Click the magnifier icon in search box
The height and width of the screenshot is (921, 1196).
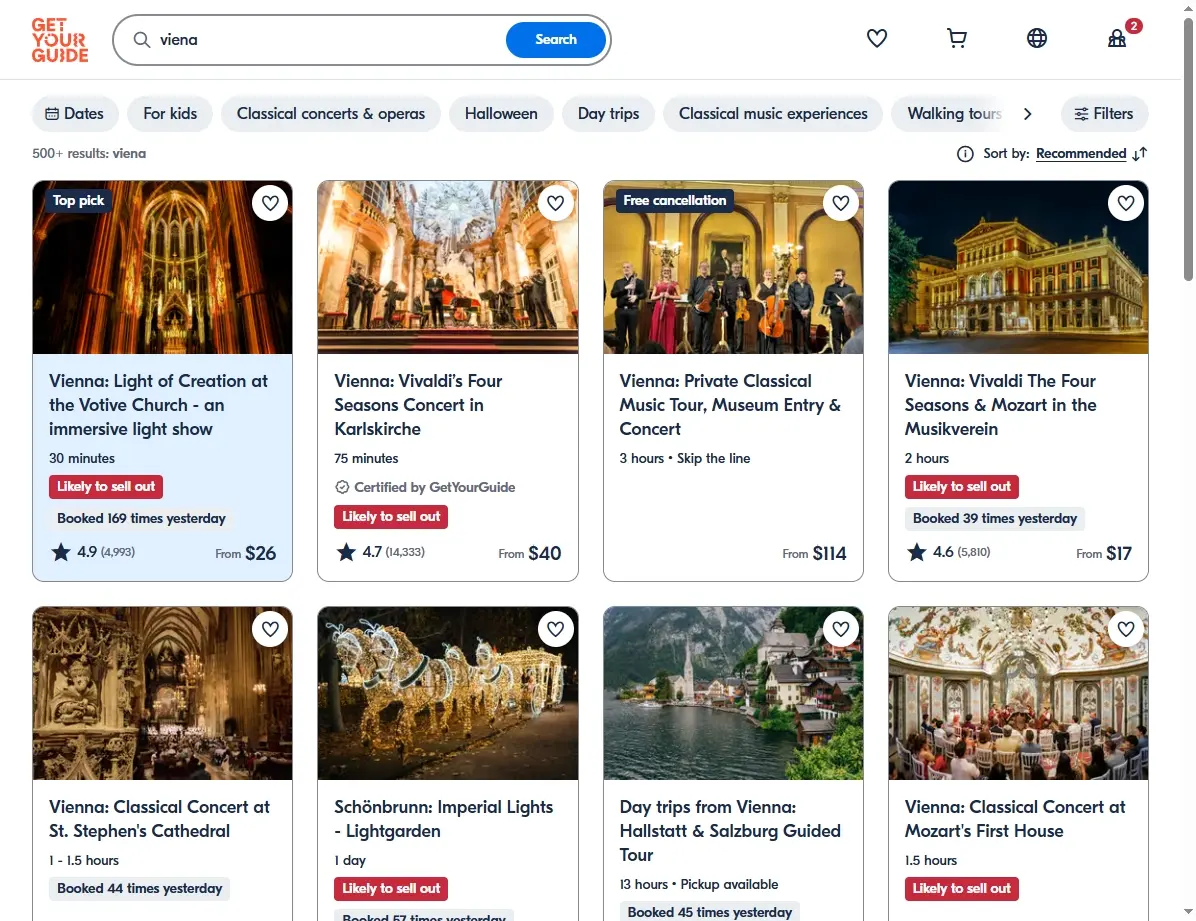142,40
